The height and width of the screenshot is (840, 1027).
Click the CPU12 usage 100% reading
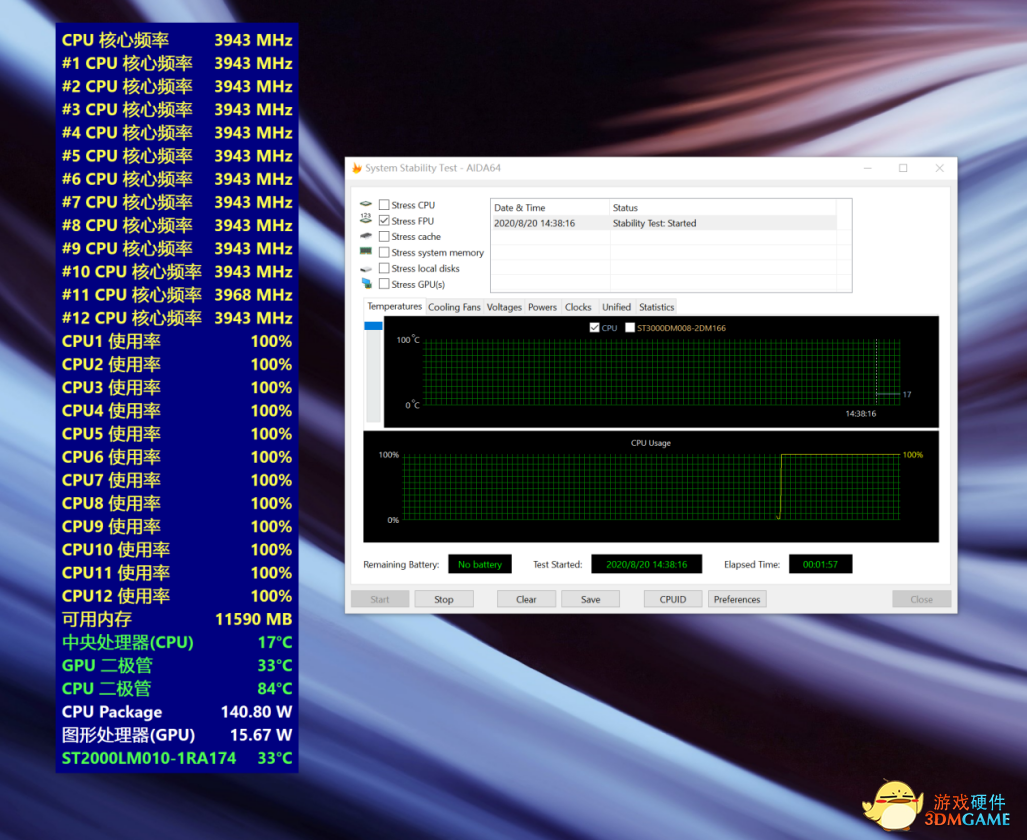pyautogui.click(x=177, y=596)
